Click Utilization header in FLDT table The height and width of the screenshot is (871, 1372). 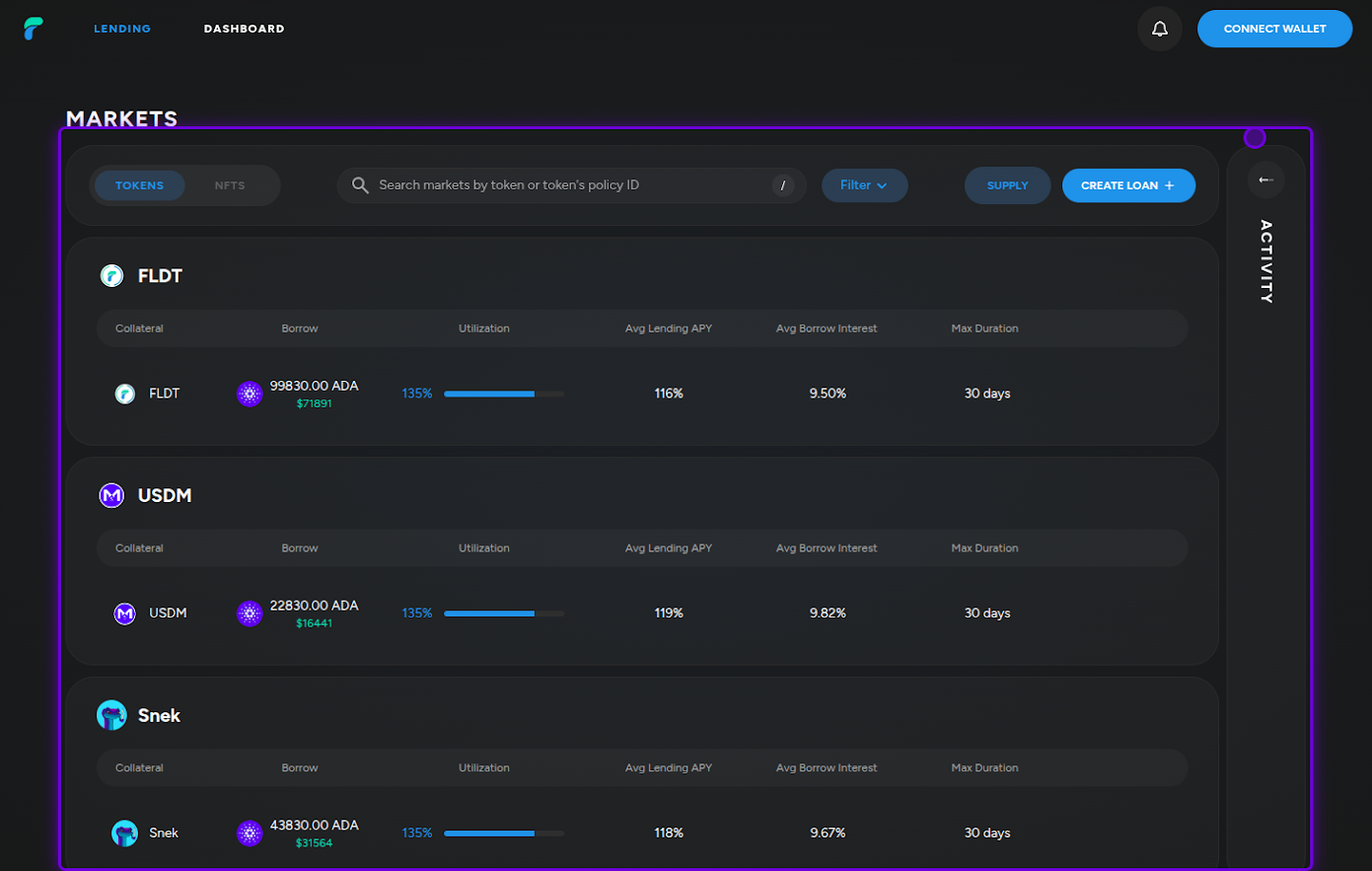point(484,328)
